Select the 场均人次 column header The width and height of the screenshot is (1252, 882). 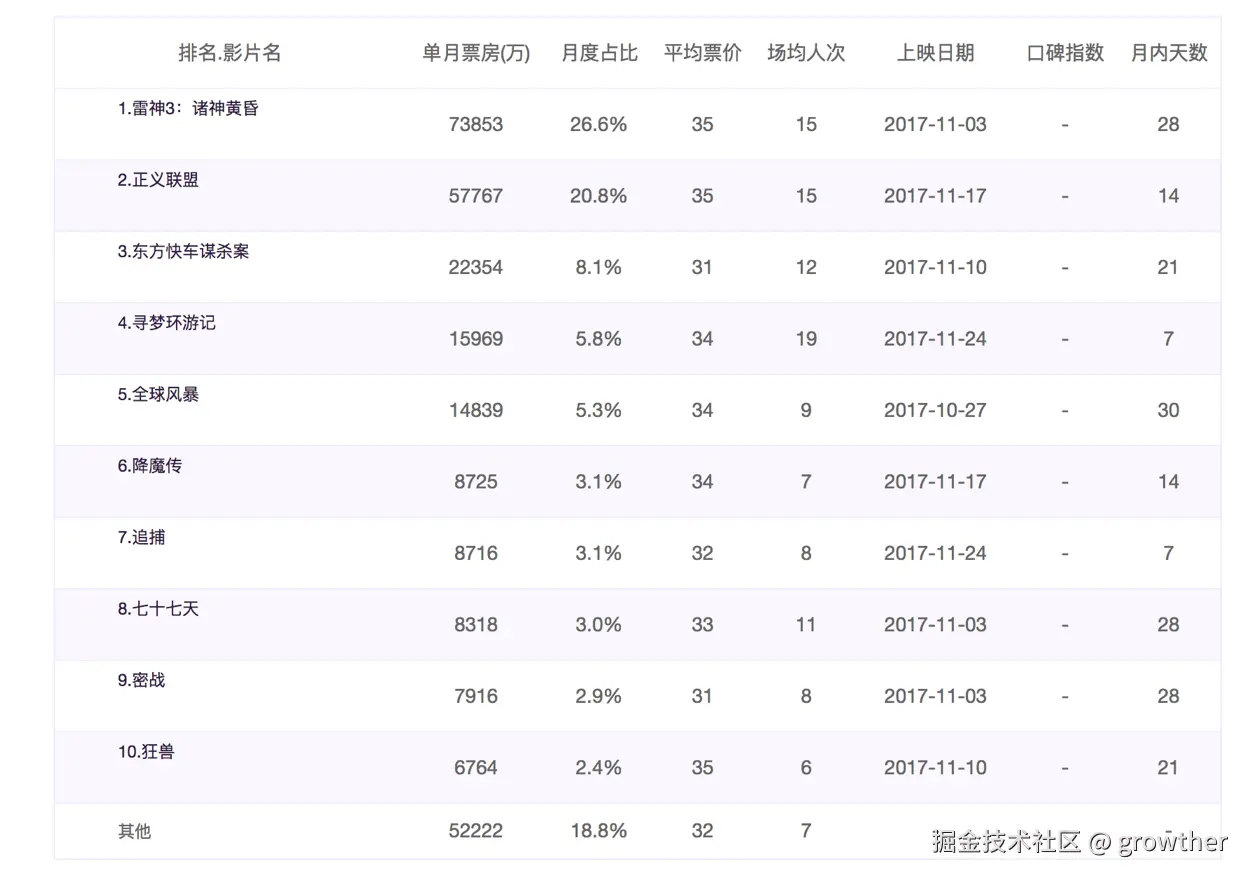pyautogui.click(x=806, y=53)
